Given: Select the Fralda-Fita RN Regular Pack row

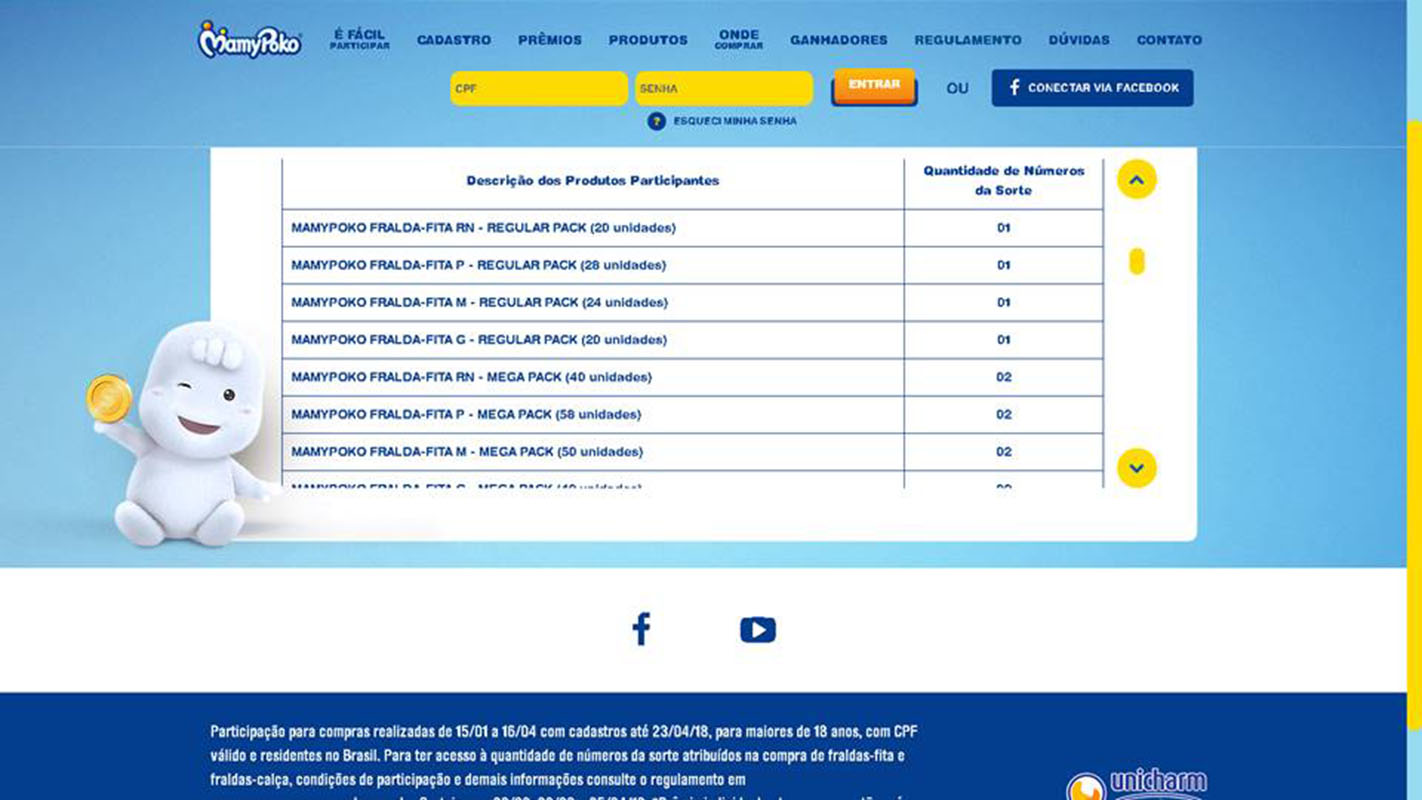Looking at the screenshot, I should 693,228.
